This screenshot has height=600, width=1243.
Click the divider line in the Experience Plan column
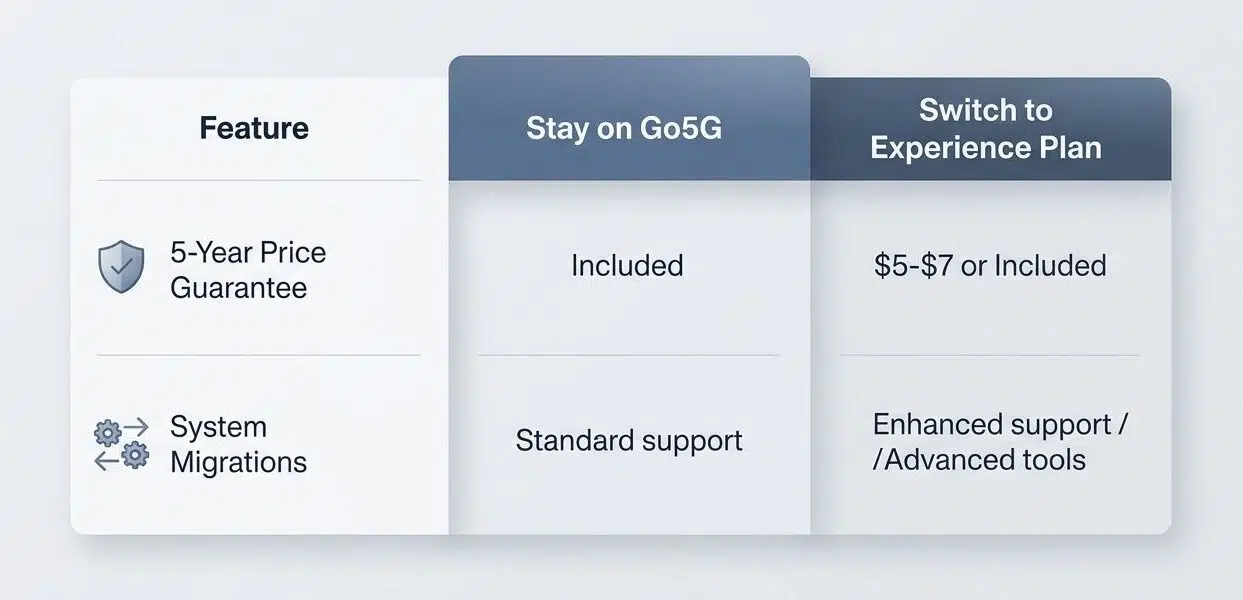989,355
